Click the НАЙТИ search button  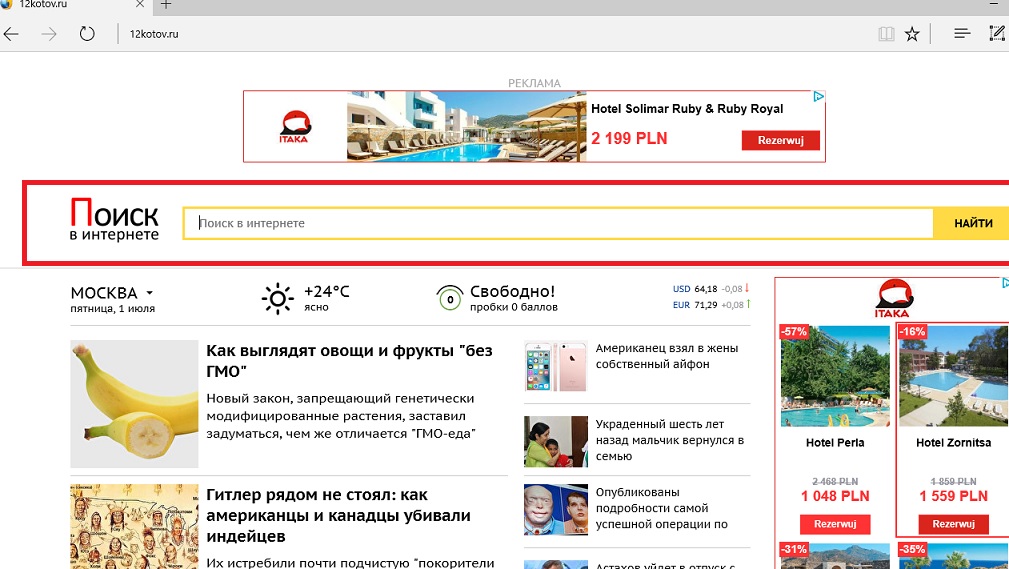pos(972,223)
